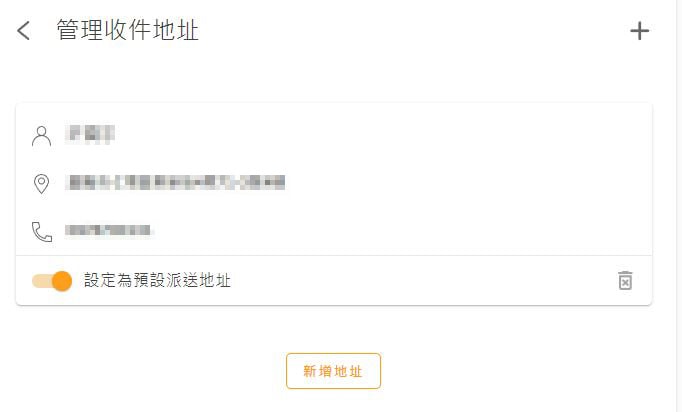Click empty header space between title and plus icon
The image size is (682, 412).
420,31
